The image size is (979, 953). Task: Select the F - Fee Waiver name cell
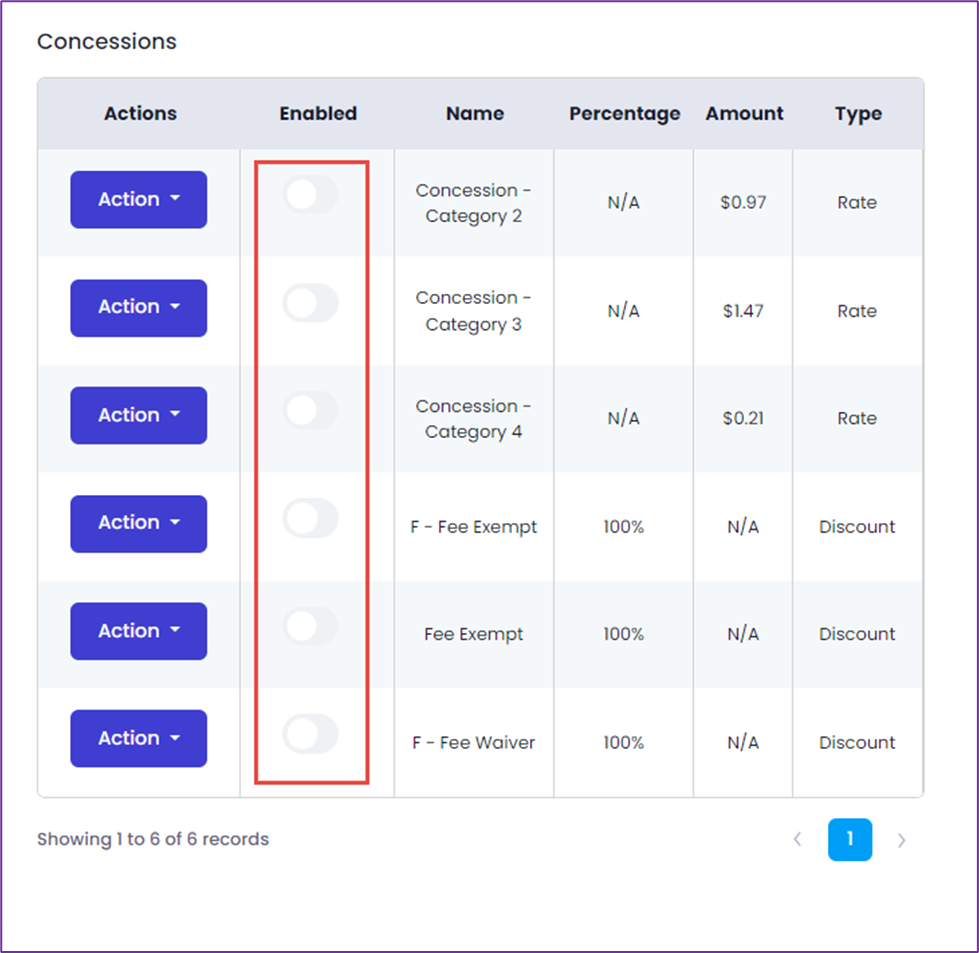[474, 743]
